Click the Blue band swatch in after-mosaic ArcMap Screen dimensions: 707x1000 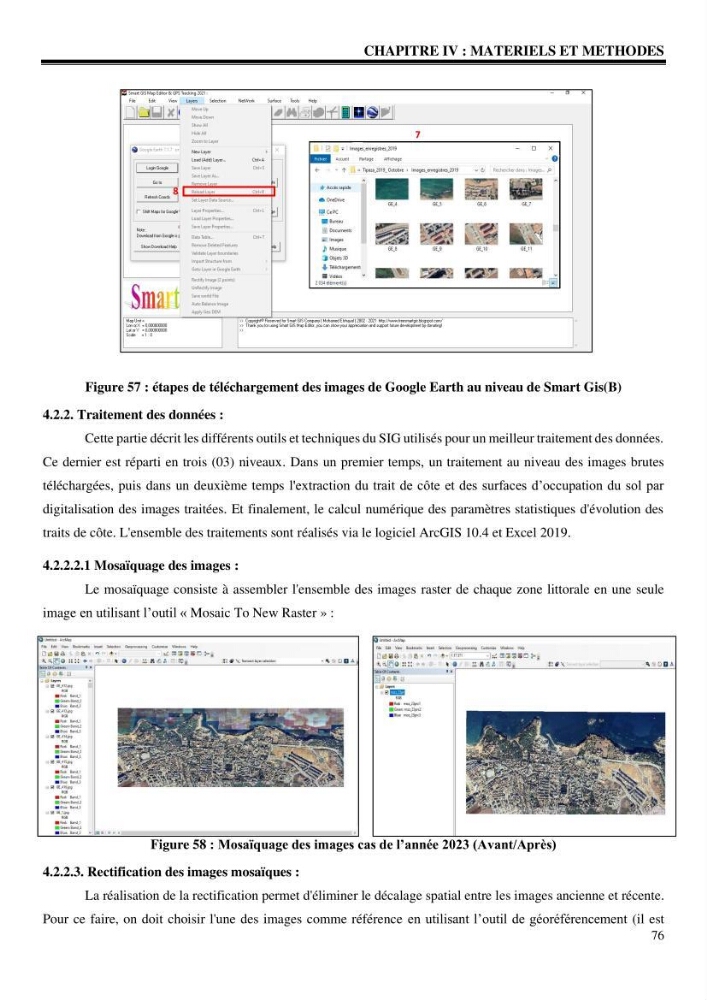[391, 715]
